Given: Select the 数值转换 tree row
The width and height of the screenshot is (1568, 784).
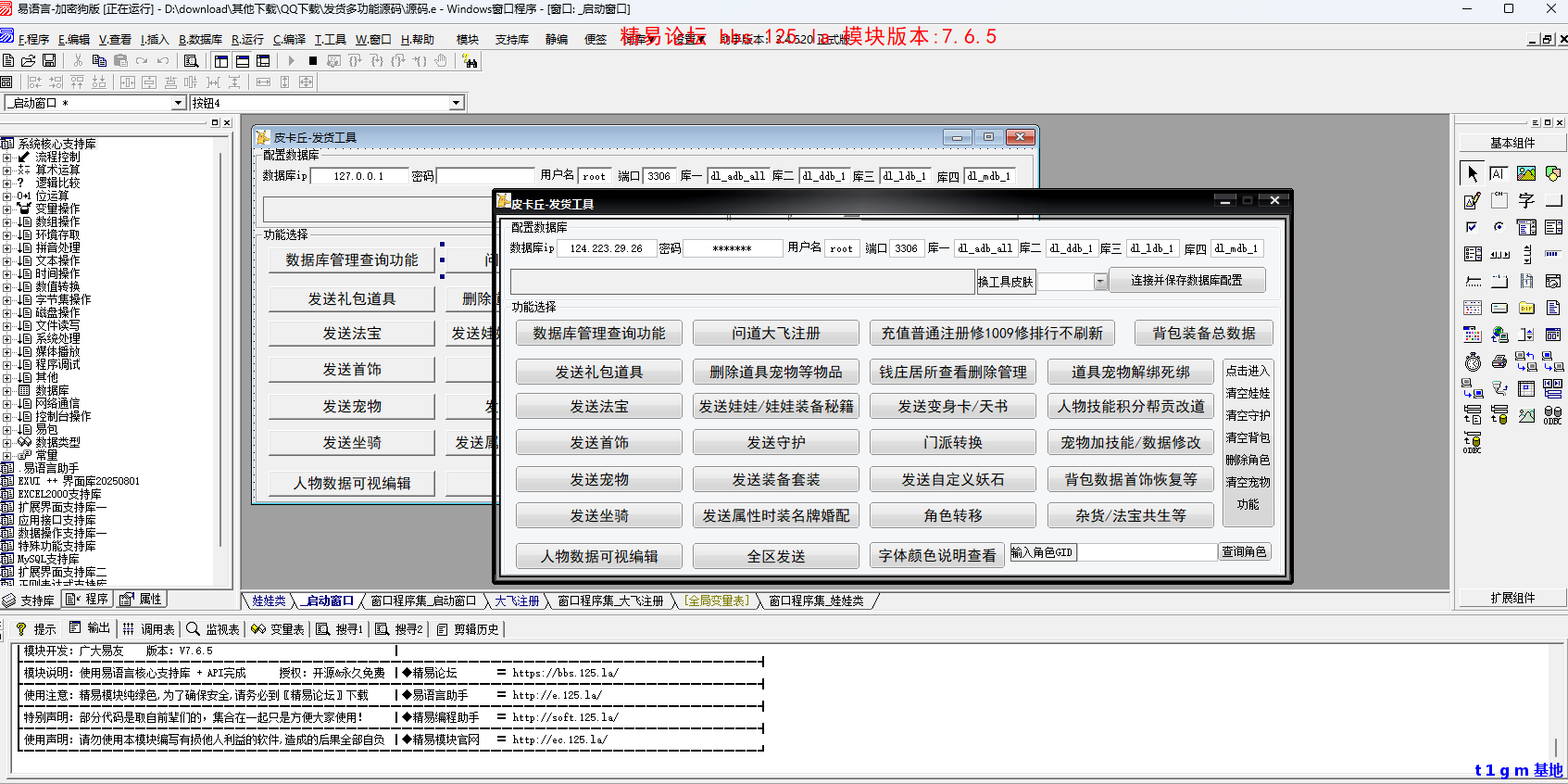Looking at the screenshot, I should [57, 286].
